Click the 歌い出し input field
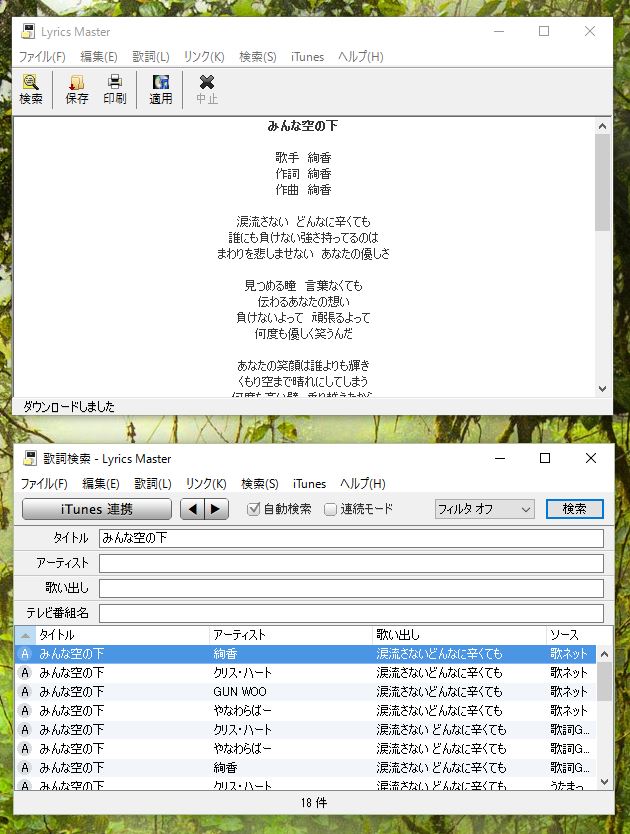The image size is (630, 834). (351, 588)
